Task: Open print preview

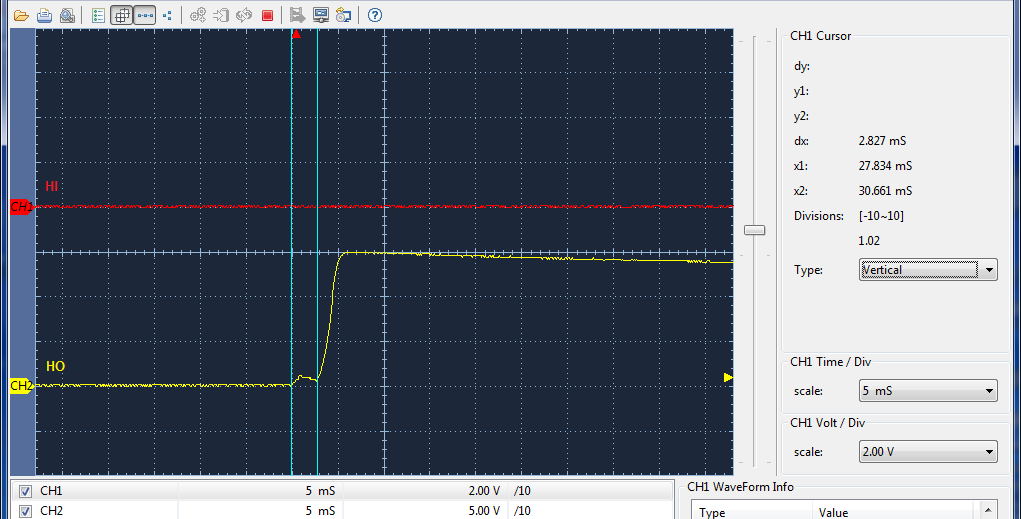Action: [x=67, y=15]
